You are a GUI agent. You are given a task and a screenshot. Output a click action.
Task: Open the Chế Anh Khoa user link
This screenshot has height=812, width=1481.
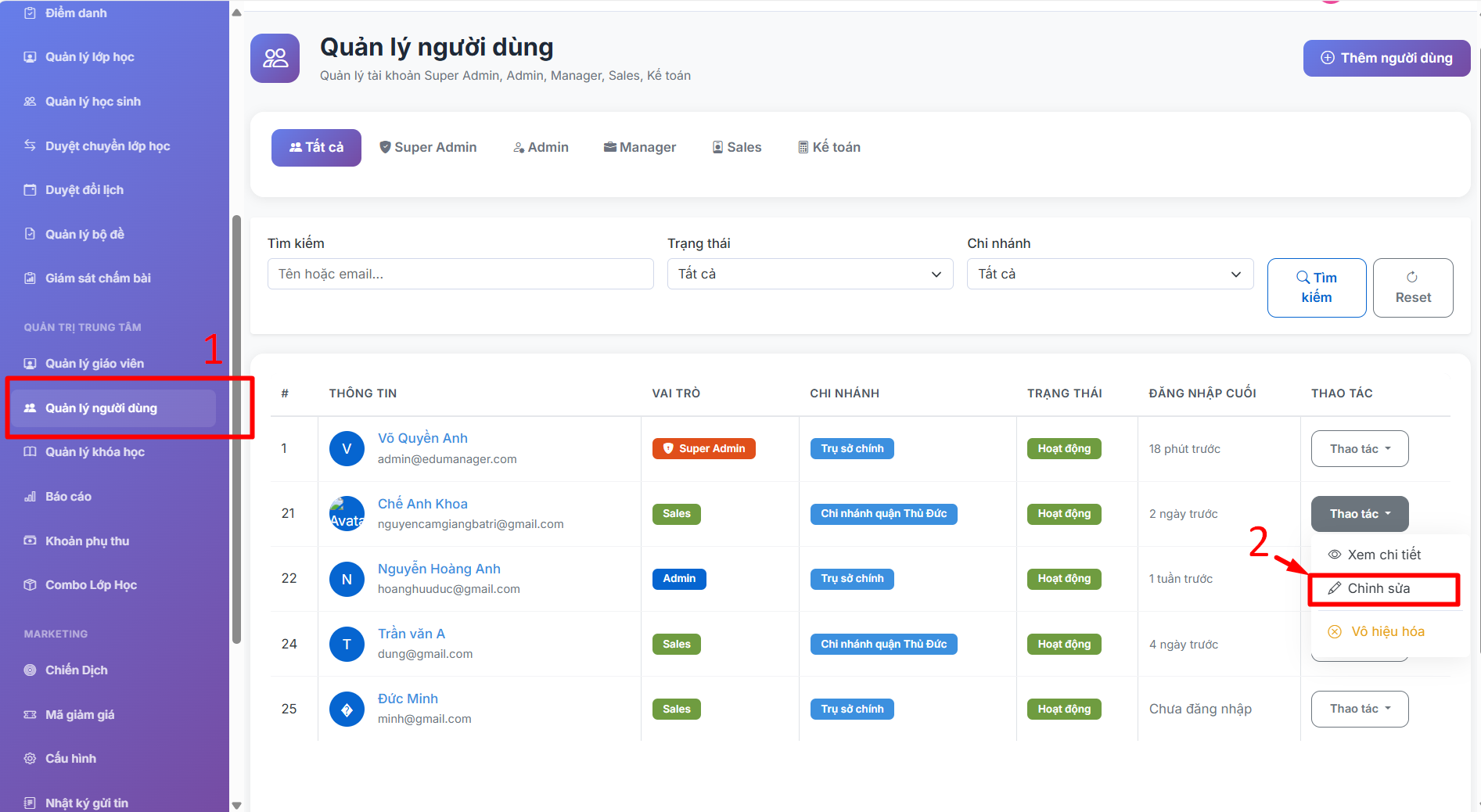tap(422, 504)
